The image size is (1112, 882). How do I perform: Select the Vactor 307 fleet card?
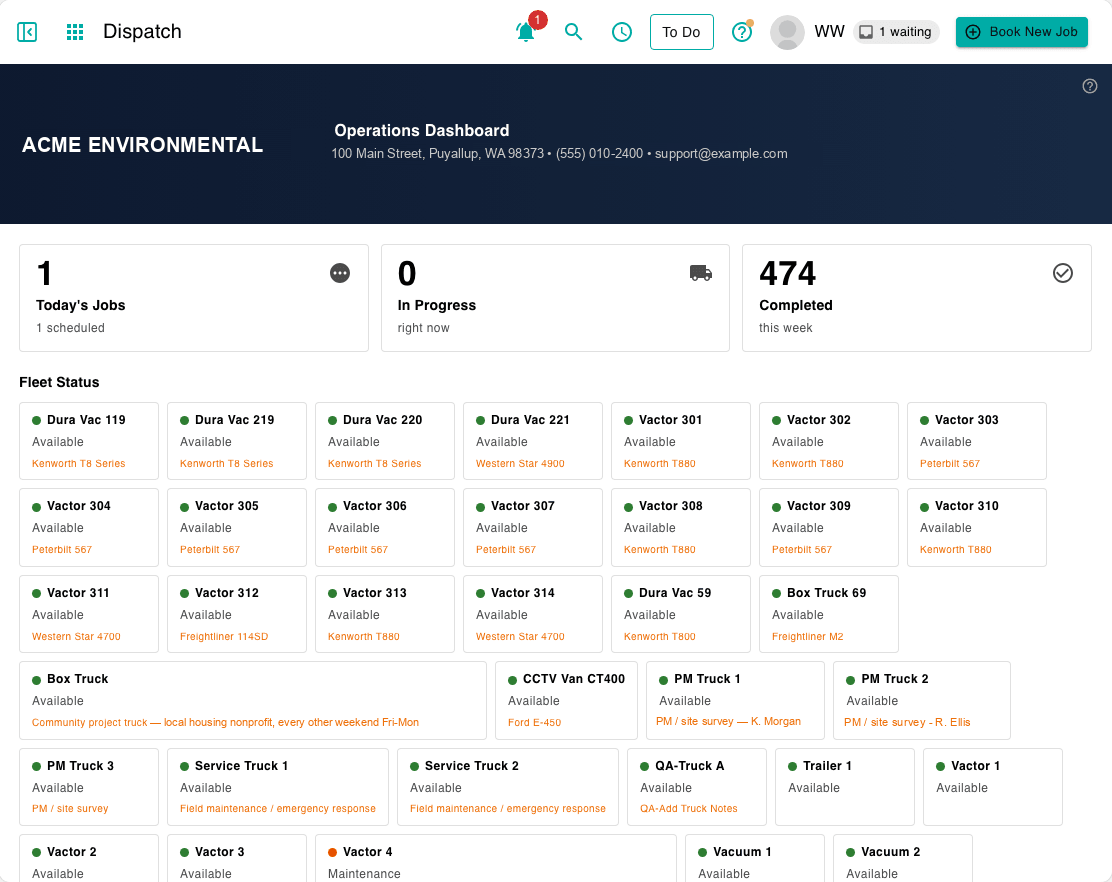pos(533,527)
